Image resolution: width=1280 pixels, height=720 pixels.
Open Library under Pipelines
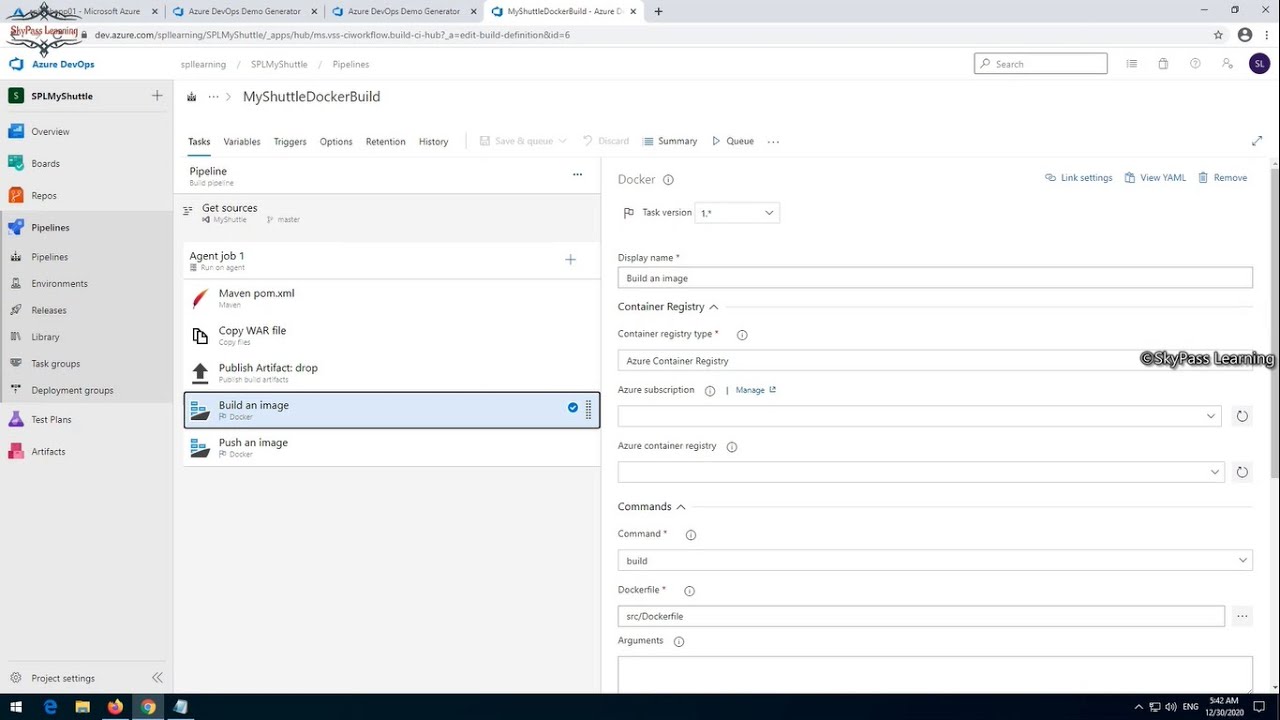(45, 337)
